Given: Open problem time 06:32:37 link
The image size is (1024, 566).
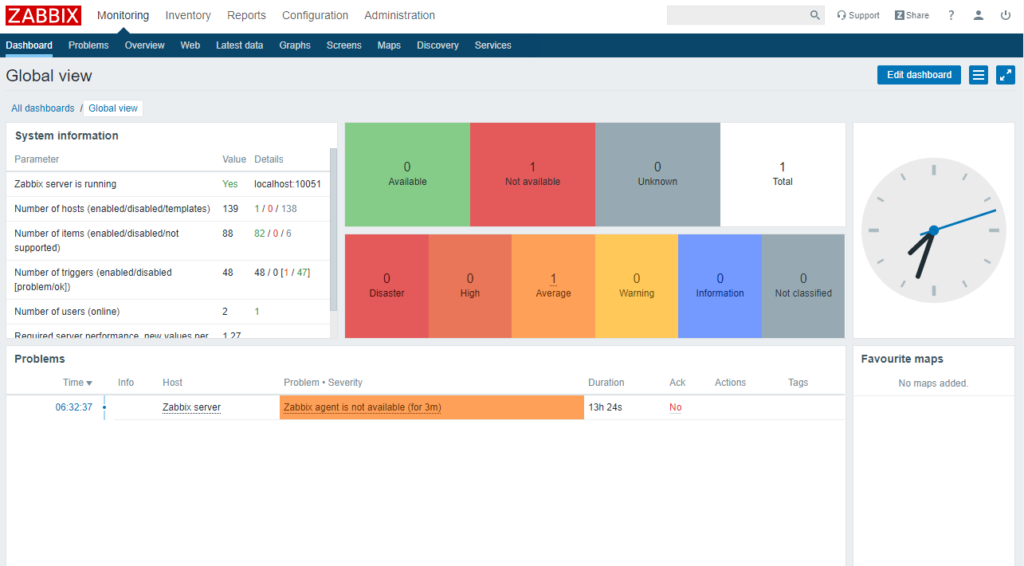Looking at the screenshot, I should point(74,407).
